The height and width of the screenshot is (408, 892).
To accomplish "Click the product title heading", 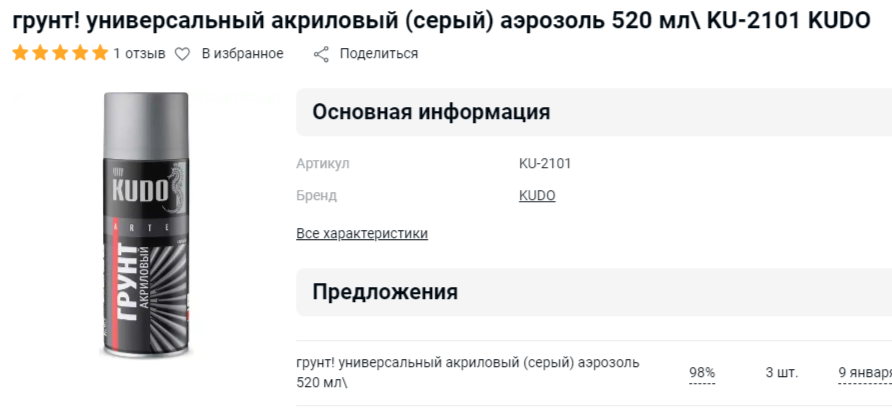I will 441,20.
